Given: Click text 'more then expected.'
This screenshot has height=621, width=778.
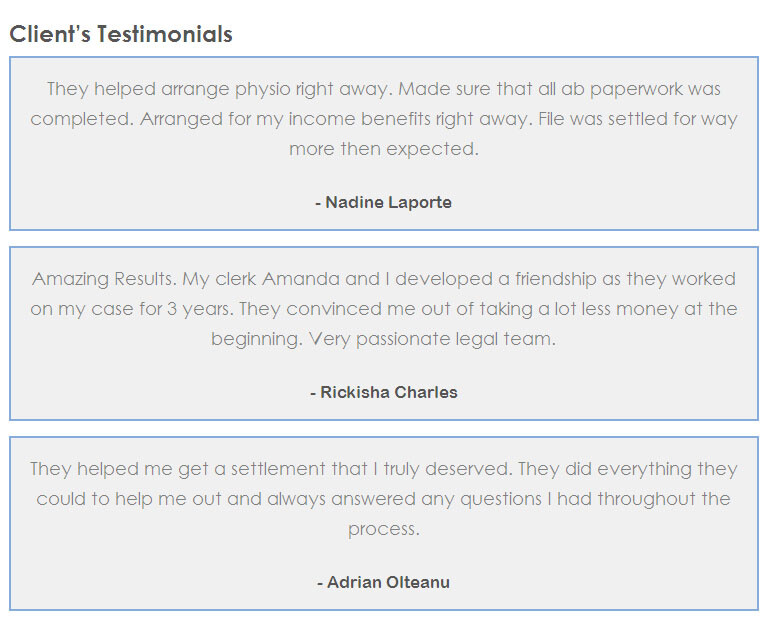Looking at the screenshot, I should pyautogui.click(x=384, y=149).
